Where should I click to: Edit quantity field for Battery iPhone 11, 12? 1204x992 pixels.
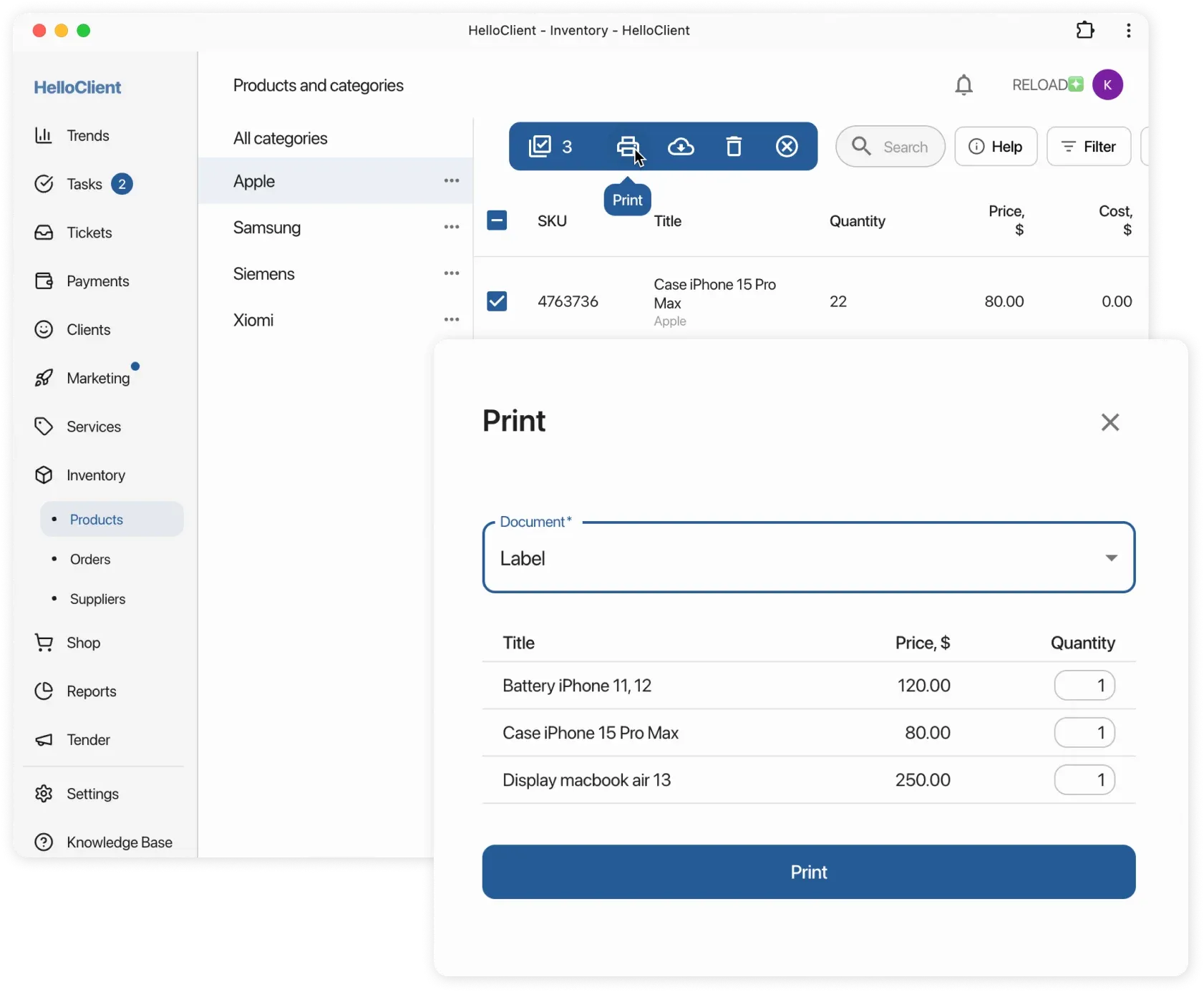pos(1084,686)
